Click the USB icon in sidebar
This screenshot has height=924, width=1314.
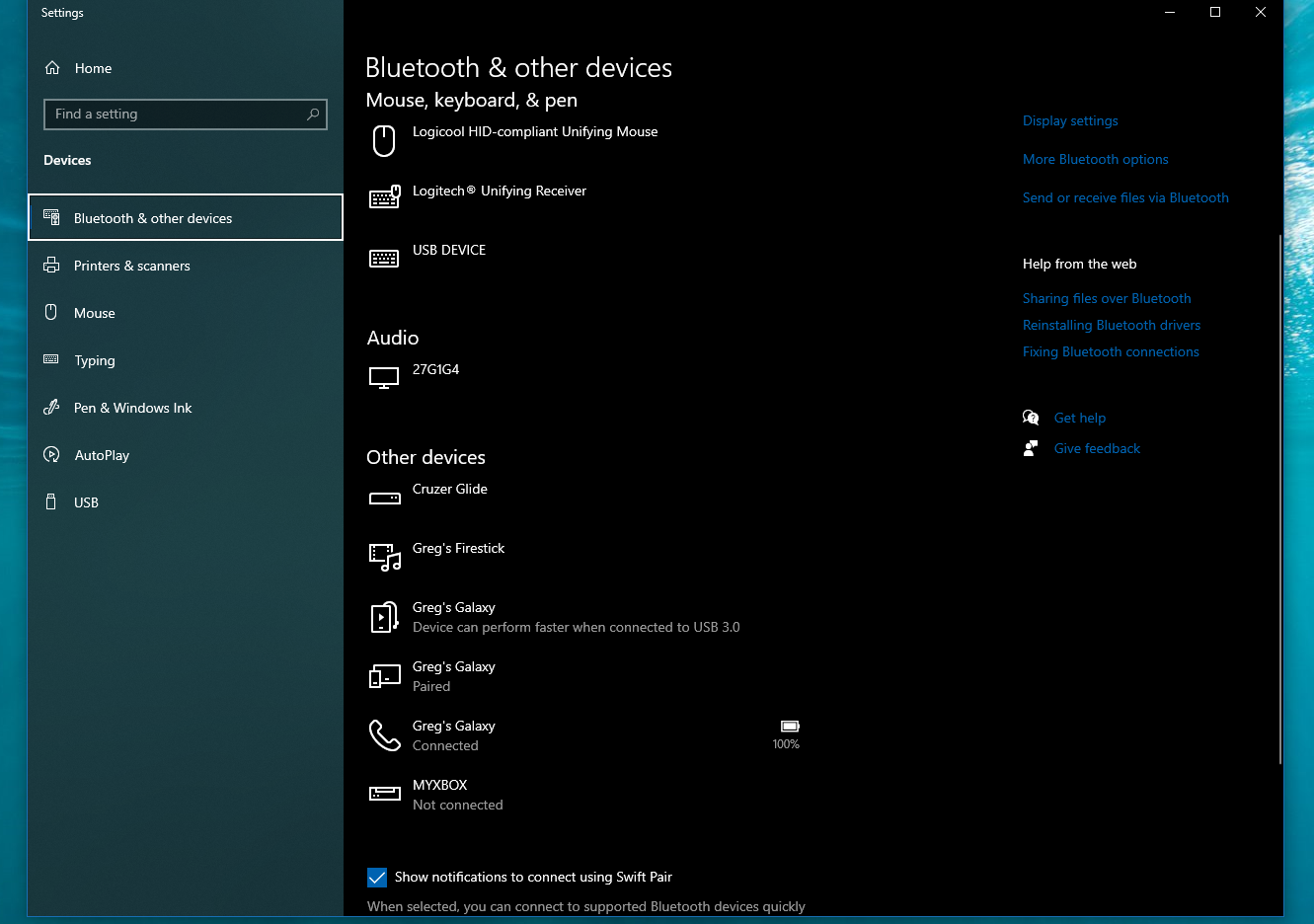[x=51, y=502]
